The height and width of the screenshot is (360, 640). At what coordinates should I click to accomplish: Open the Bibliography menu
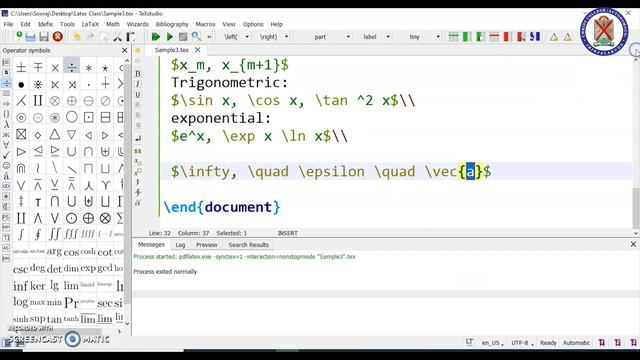coord(172,24)
